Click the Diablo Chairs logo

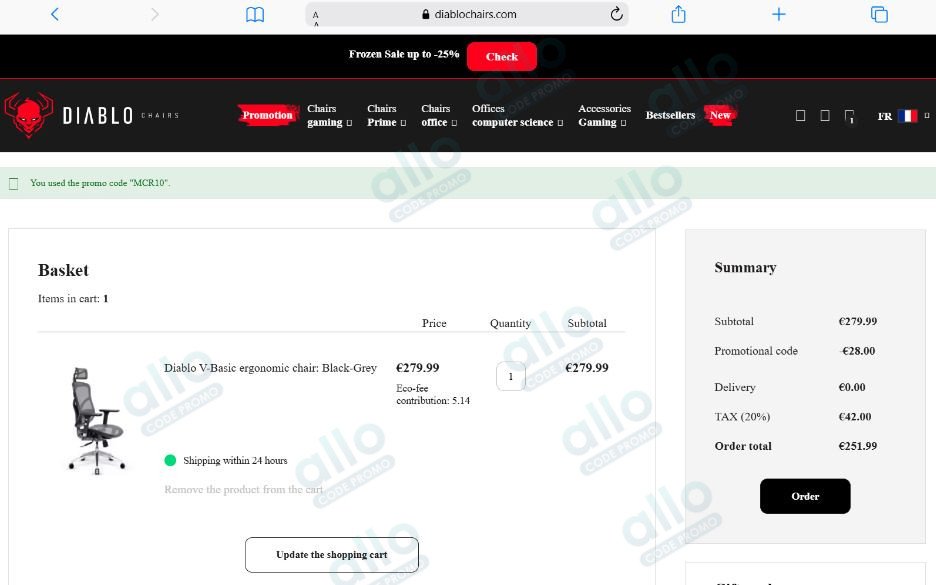tap(91, 115)
